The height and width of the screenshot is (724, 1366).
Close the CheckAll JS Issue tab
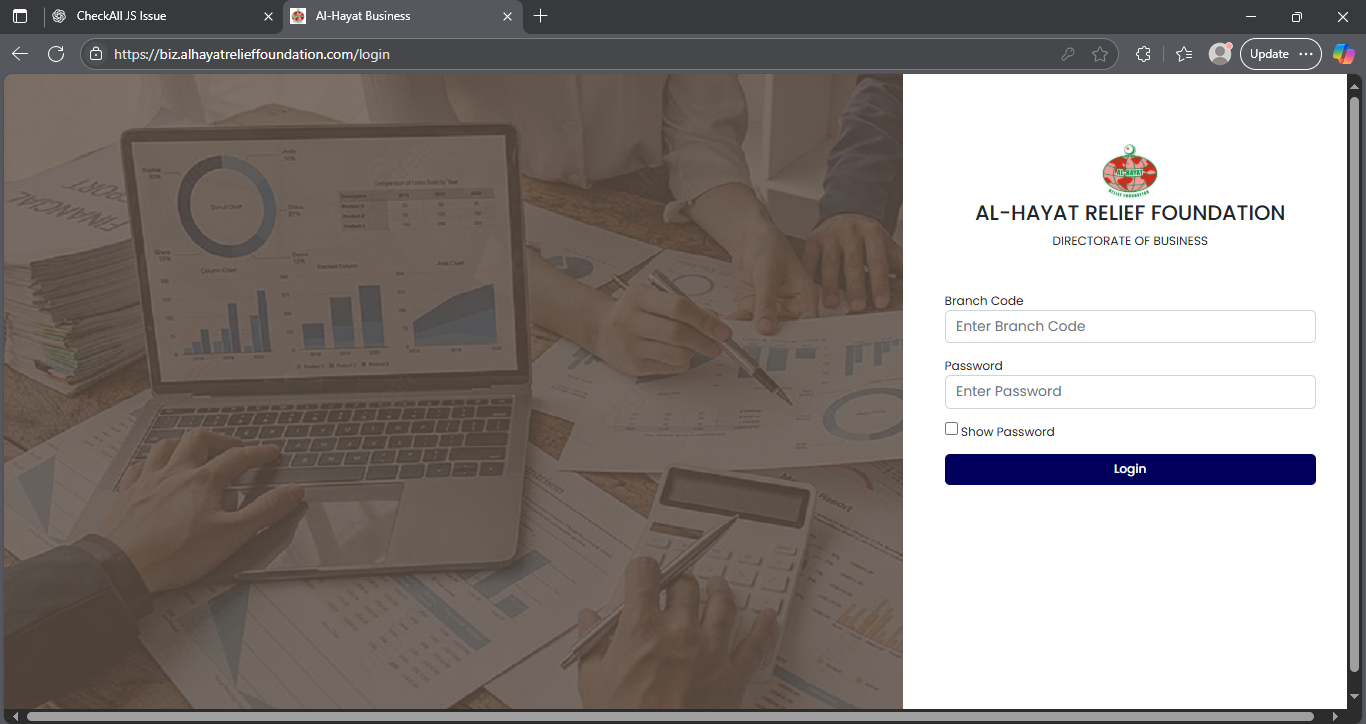click(267, 16)
